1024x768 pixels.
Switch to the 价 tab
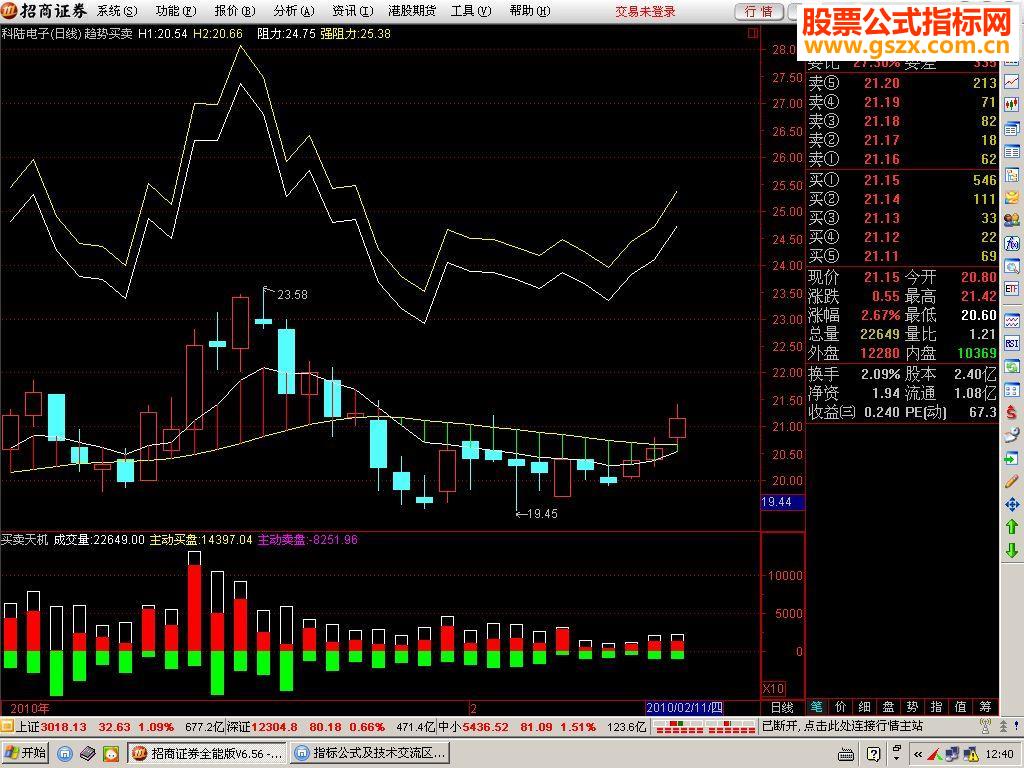click(840, 707)
